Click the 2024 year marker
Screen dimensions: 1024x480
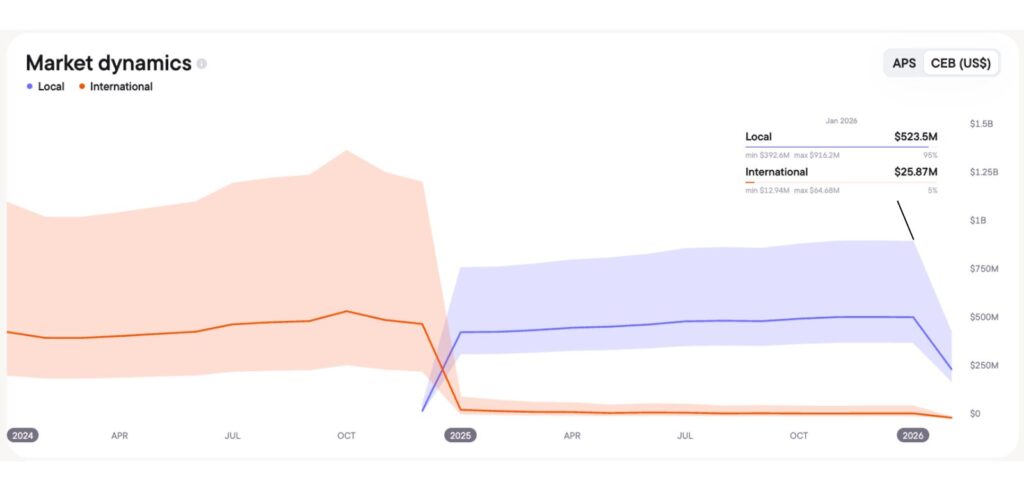click(22, 435)
